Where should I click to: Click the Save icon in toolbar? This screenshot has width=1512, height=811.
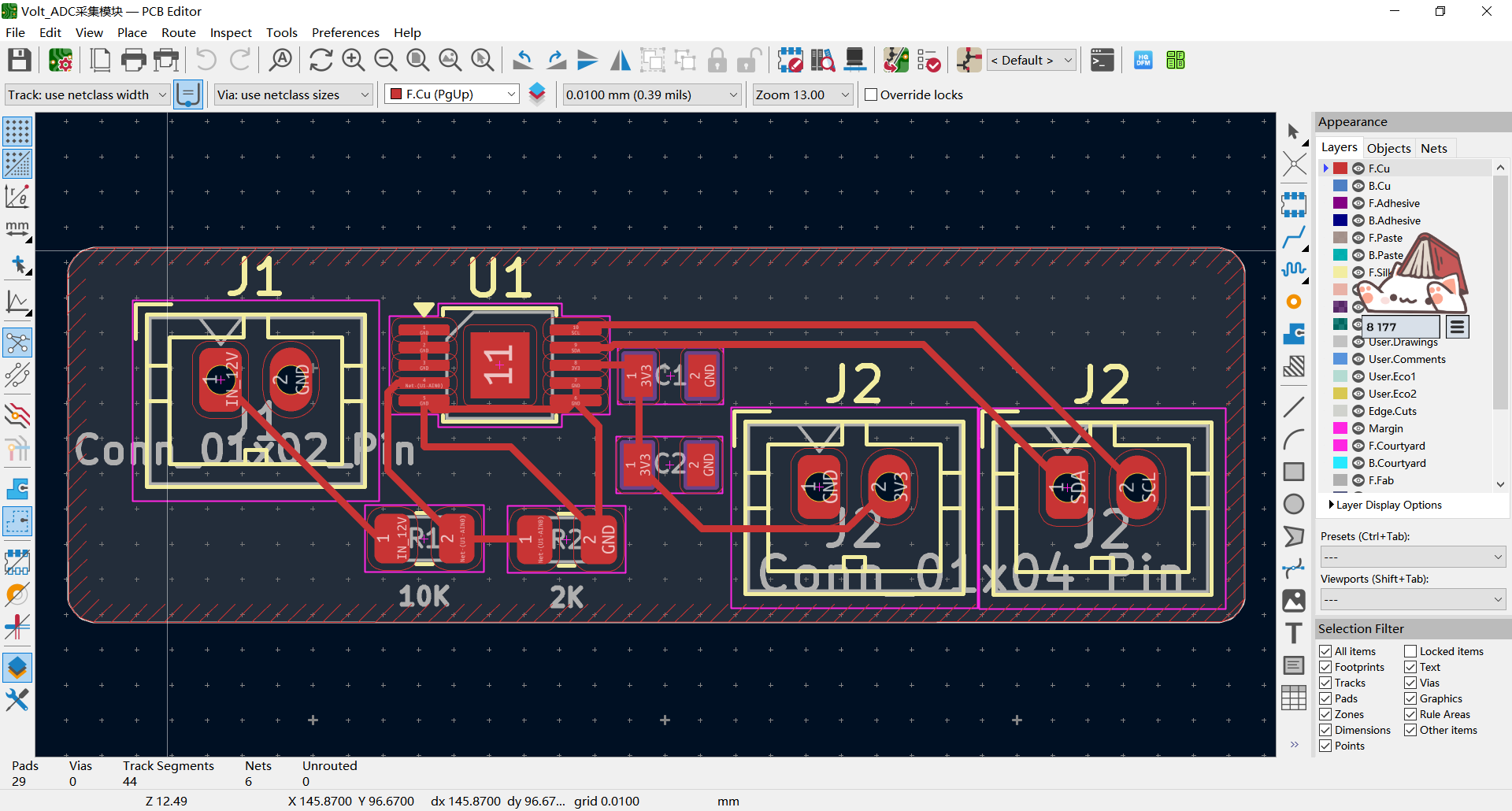click(x=19, y=60)
